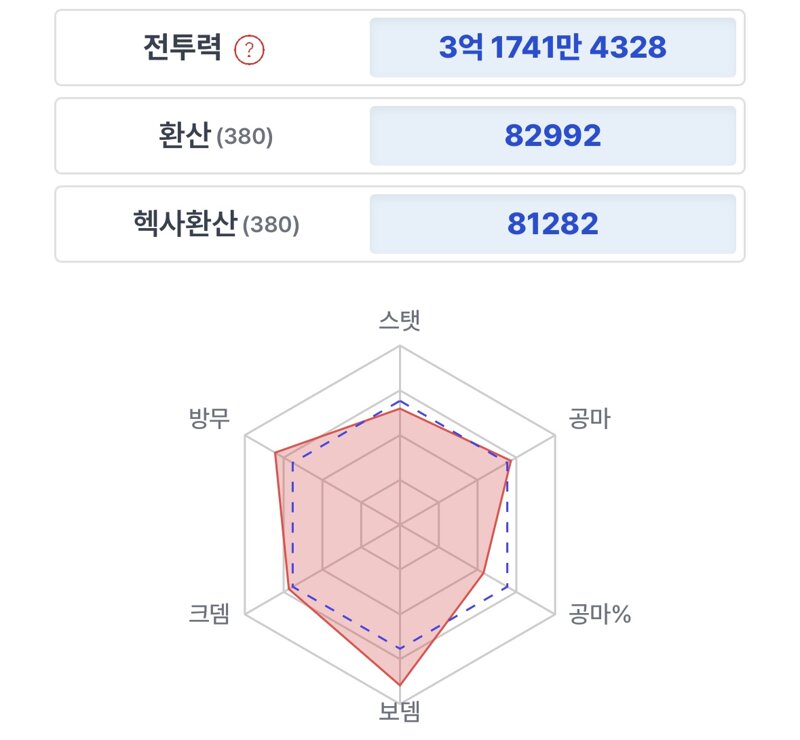The image size is (800, 740).
Task: Click the dashed blue line's 스탯 top vertex
Action: tap(400, 401)
